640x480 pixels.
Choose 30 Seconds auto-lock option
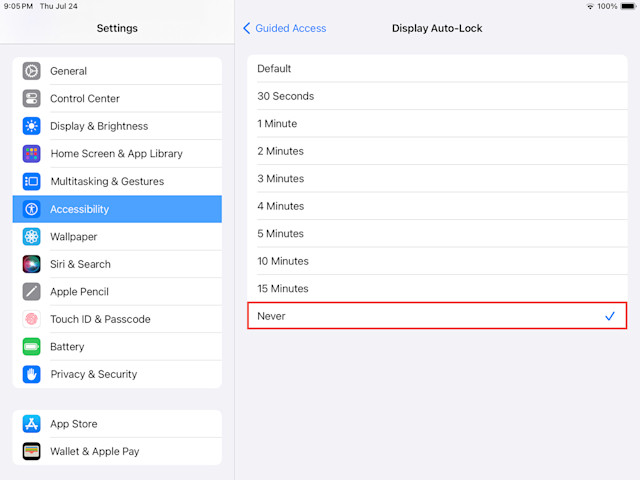(x=437, y=96)
